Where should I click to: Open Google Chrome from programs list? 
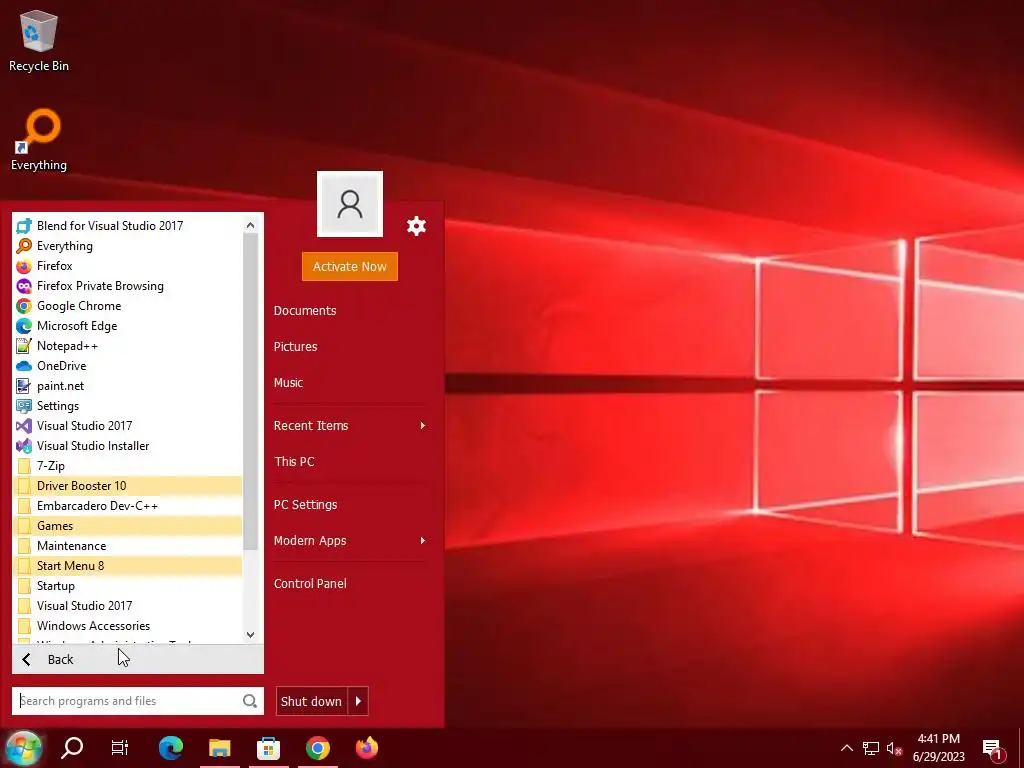(x=127, y=306)
